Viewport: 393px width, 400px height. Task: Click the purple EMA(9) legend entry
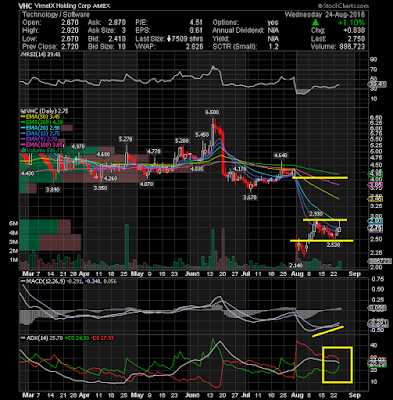pyautogui.click(x=38, y=139)
